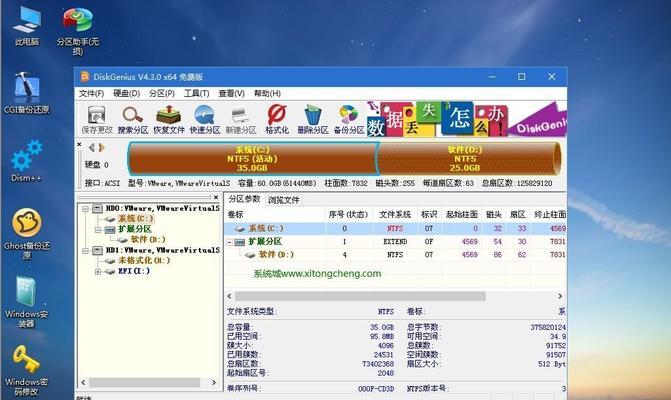The image size is (671, 400).
Task: Click the 起始柱面 column header
Action: 462,215
